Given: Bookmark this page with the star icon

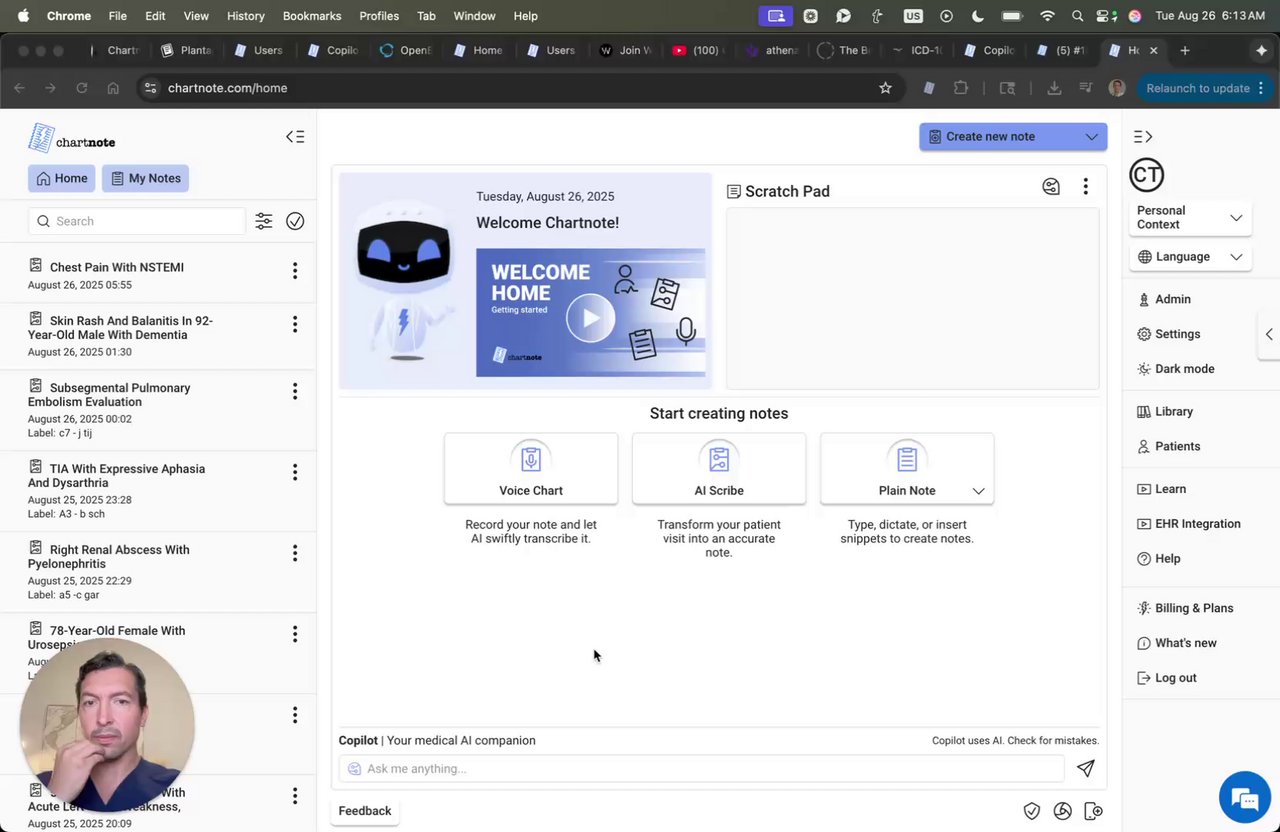Looking at the screenshot, I should point(885,88).
